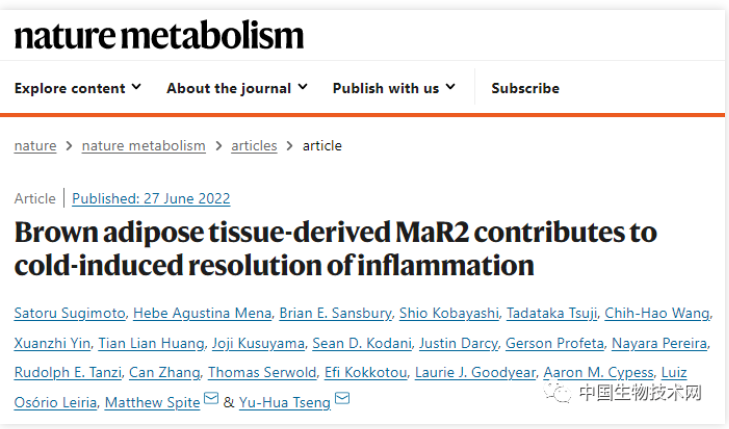Open articles breadcrumb link
The image size is (729, 429).
coord(254,146)
